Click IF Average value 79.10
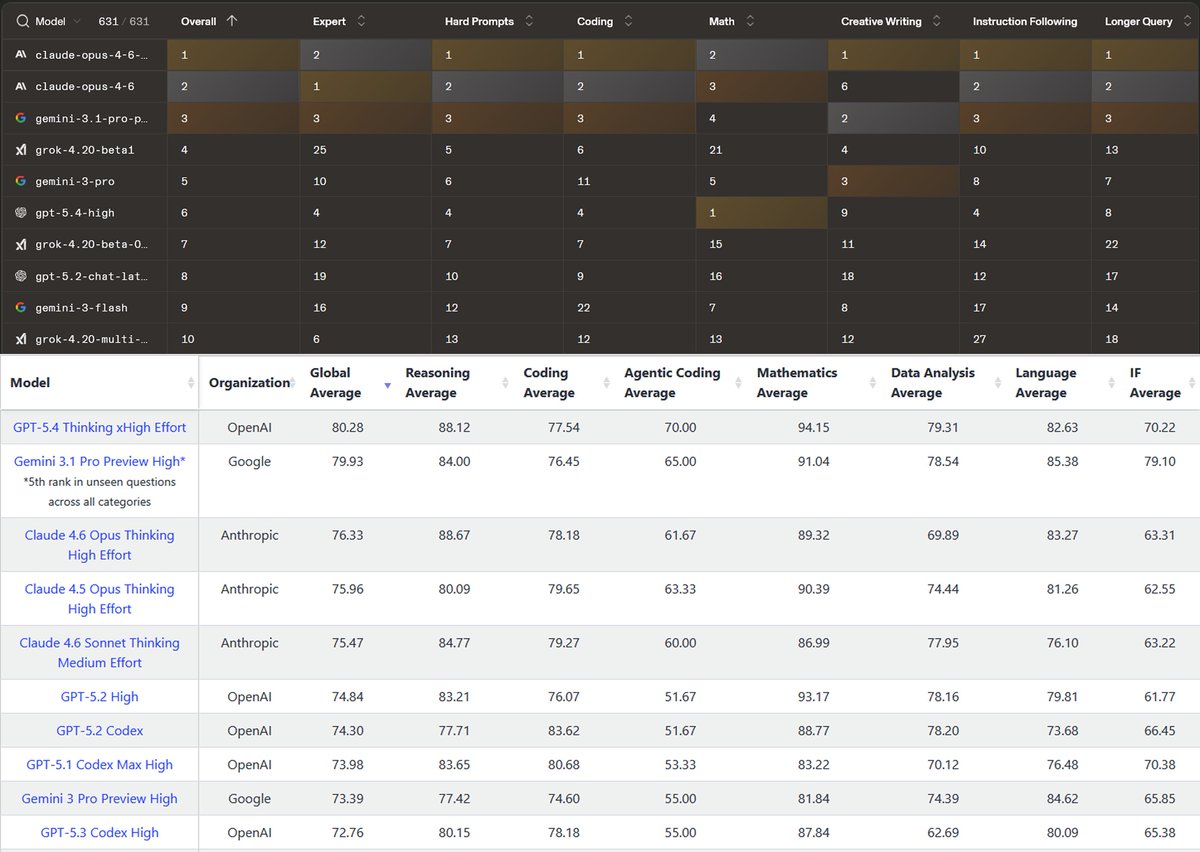 click(1158, 462)
